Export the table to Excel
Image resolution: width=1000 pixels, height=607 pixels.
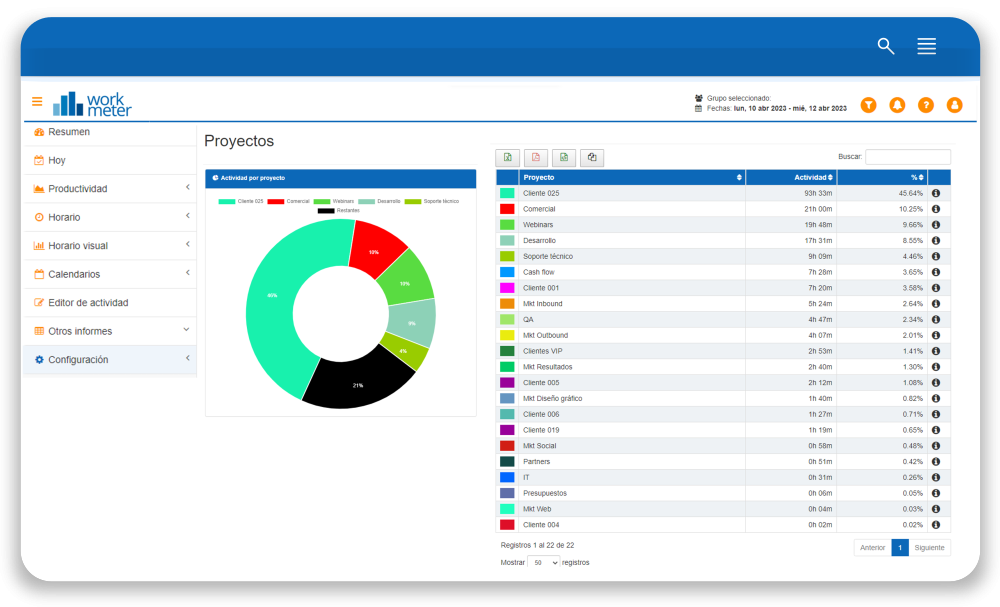(x=508, y=157)
